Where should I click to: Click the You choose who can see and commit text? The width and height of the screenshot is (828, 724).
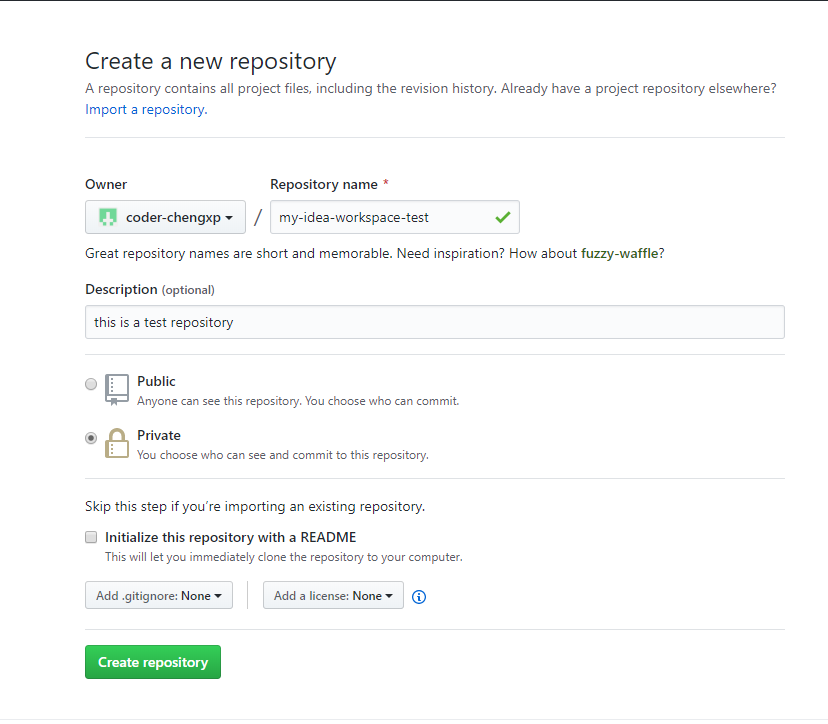(x=283, y=455)
